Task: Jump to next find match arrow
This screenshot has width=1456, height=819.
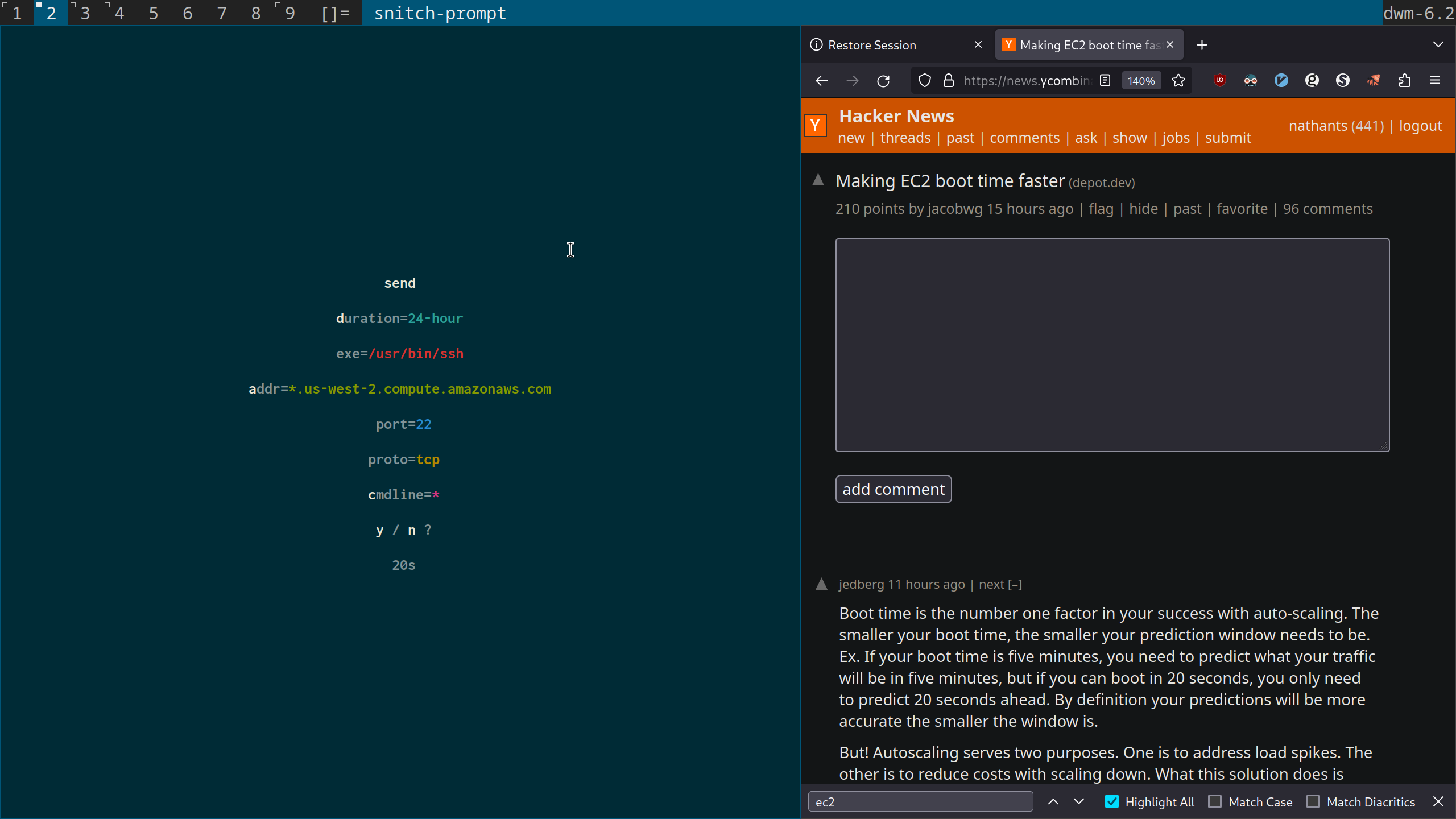Action: [1079, 801]
